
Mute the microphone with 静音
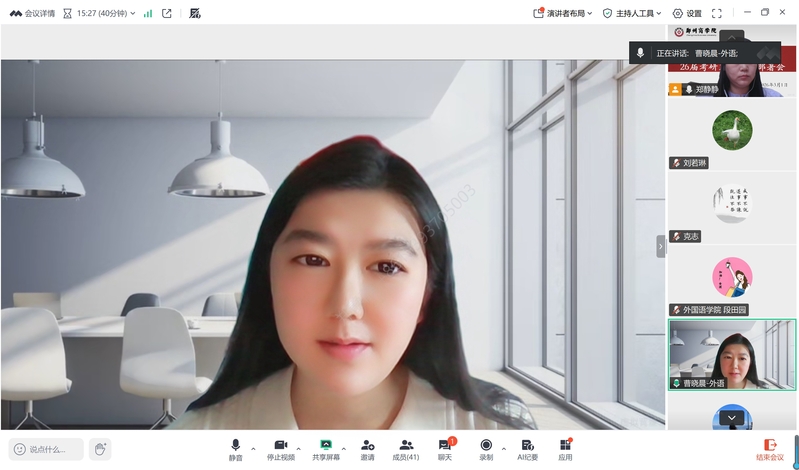tap(236, 449)
